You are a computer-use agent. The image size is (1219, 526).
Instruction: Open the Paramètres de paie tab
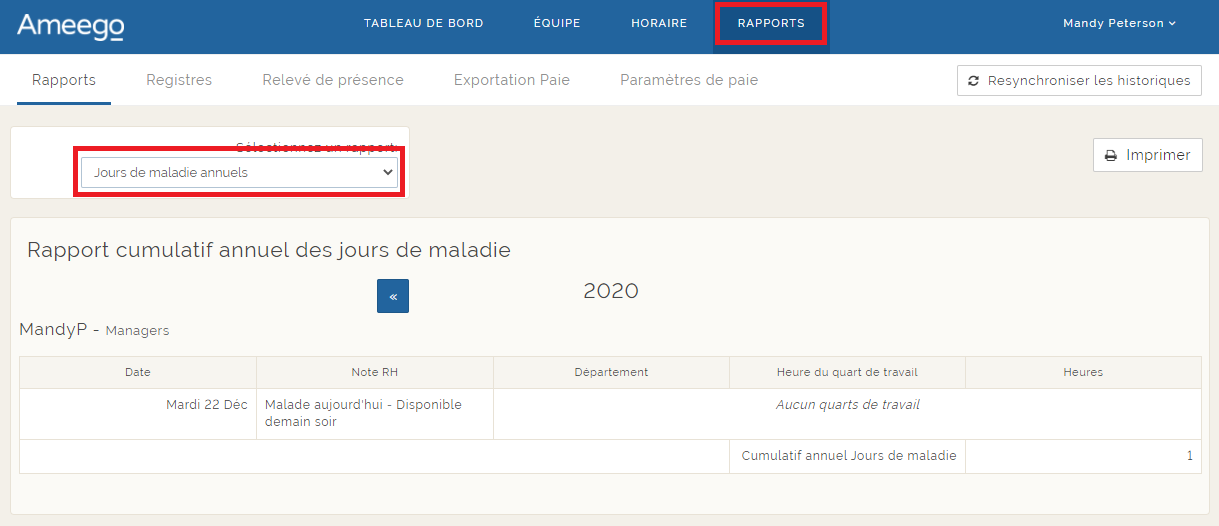pos(689,80)
